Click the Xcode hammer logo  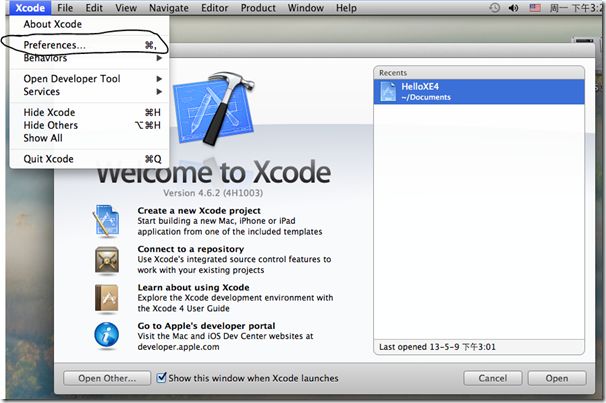[214, 109]
